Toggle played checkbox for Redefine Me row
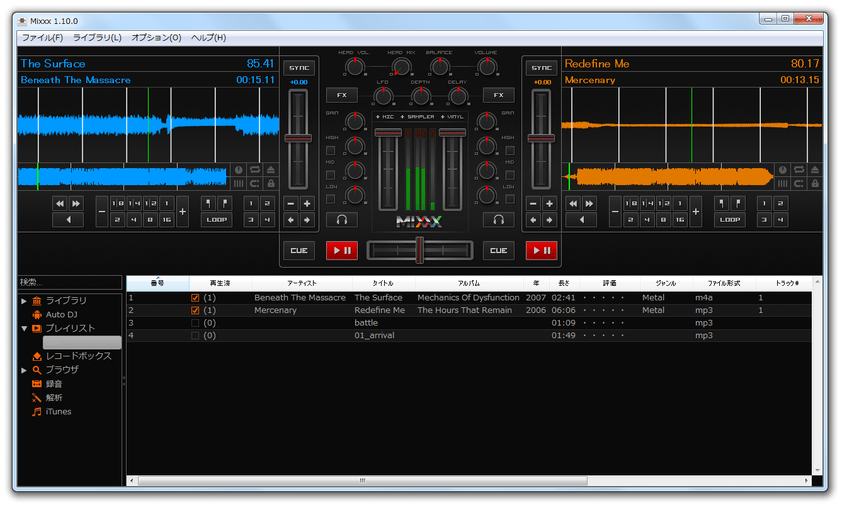 point(195,311)
